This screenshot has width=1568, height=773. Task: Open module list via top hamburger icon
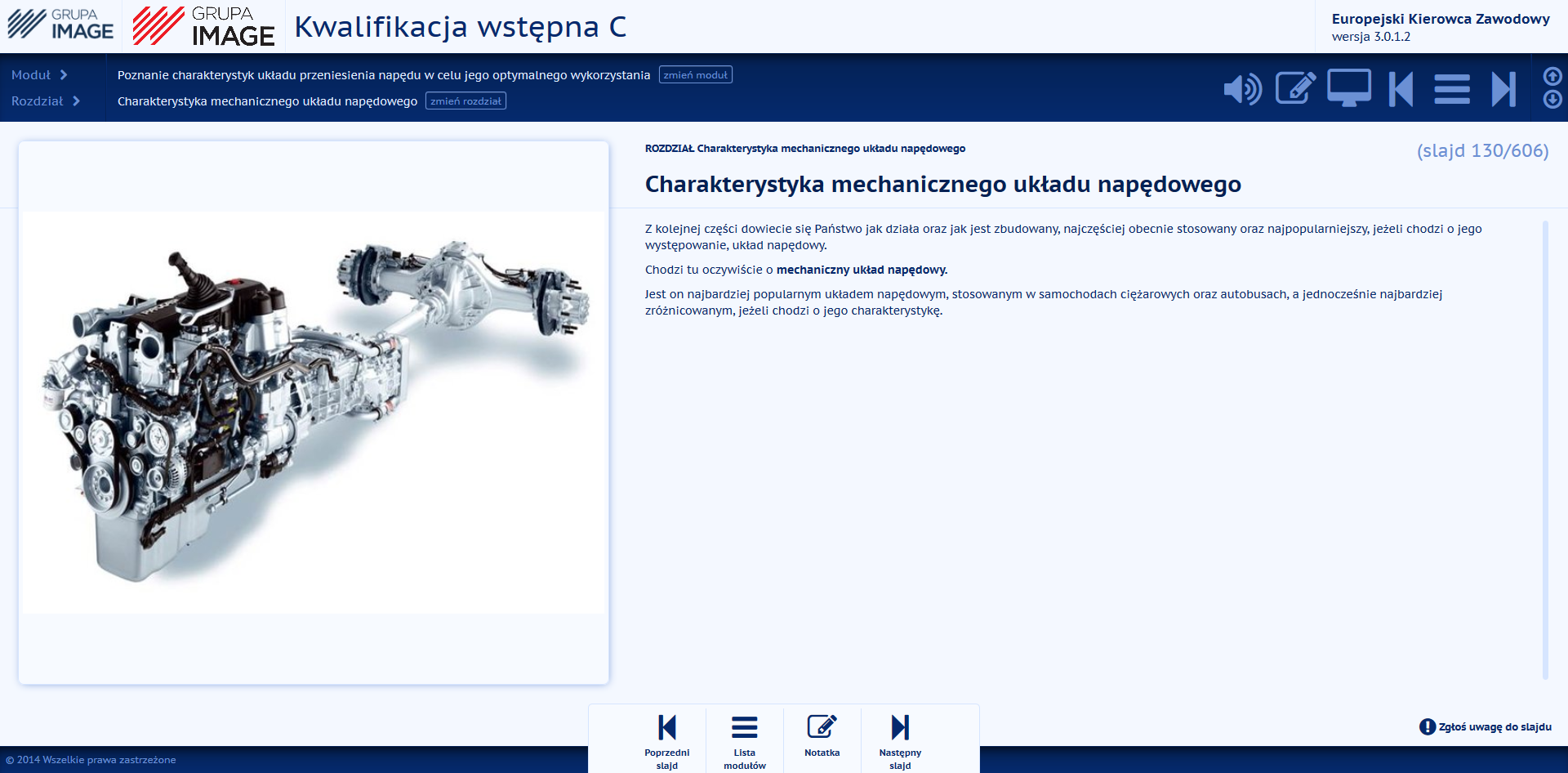(1452, 89)
